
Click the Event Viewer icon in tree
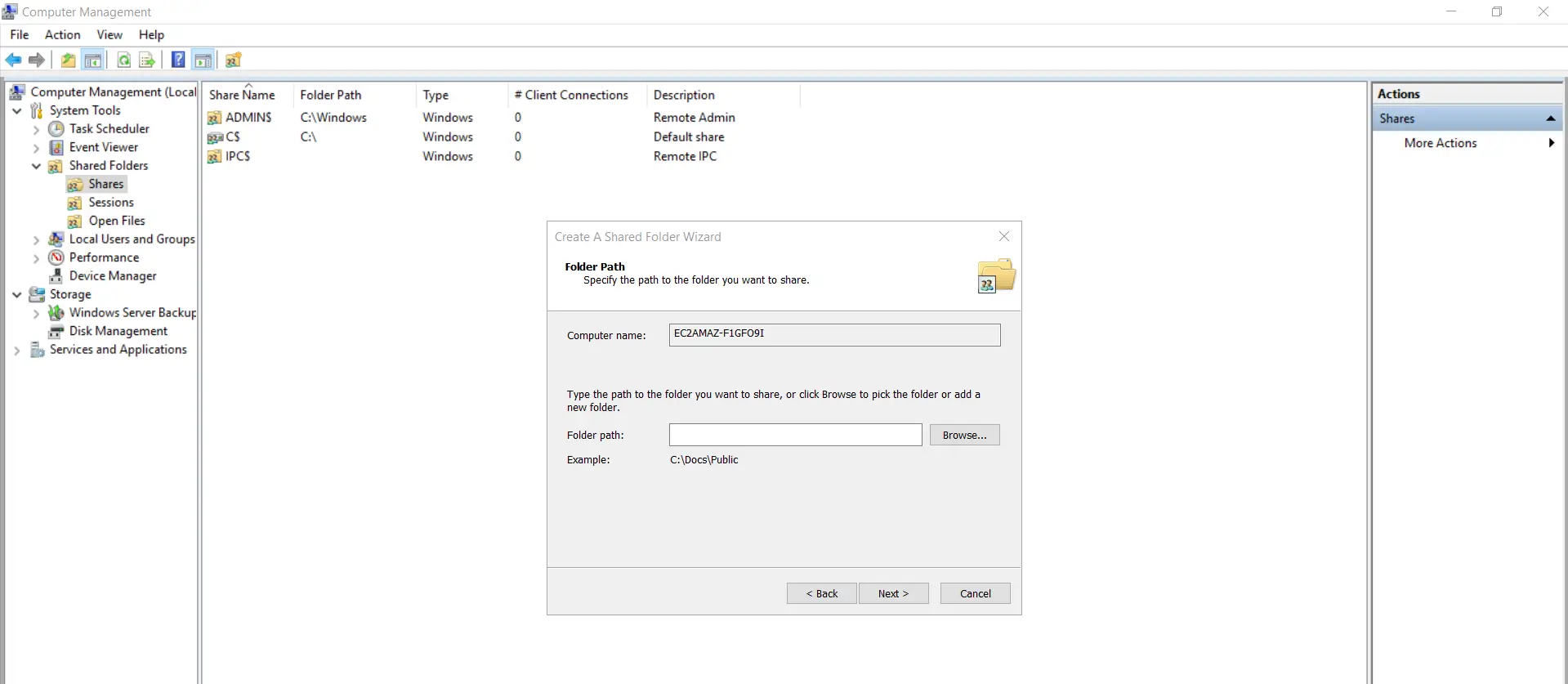coord(56,147)
